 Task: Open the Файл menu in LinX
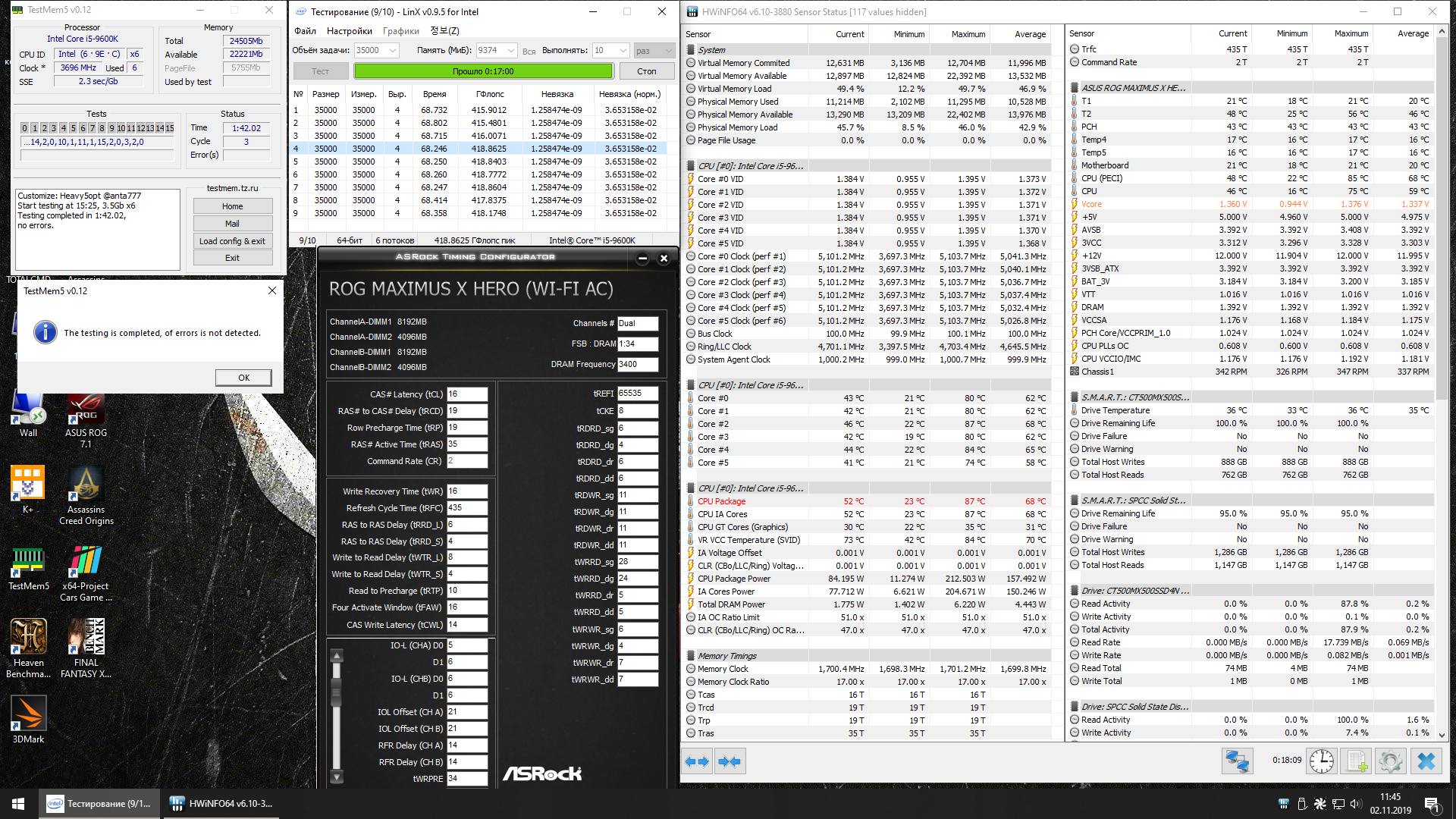point(305,31)
